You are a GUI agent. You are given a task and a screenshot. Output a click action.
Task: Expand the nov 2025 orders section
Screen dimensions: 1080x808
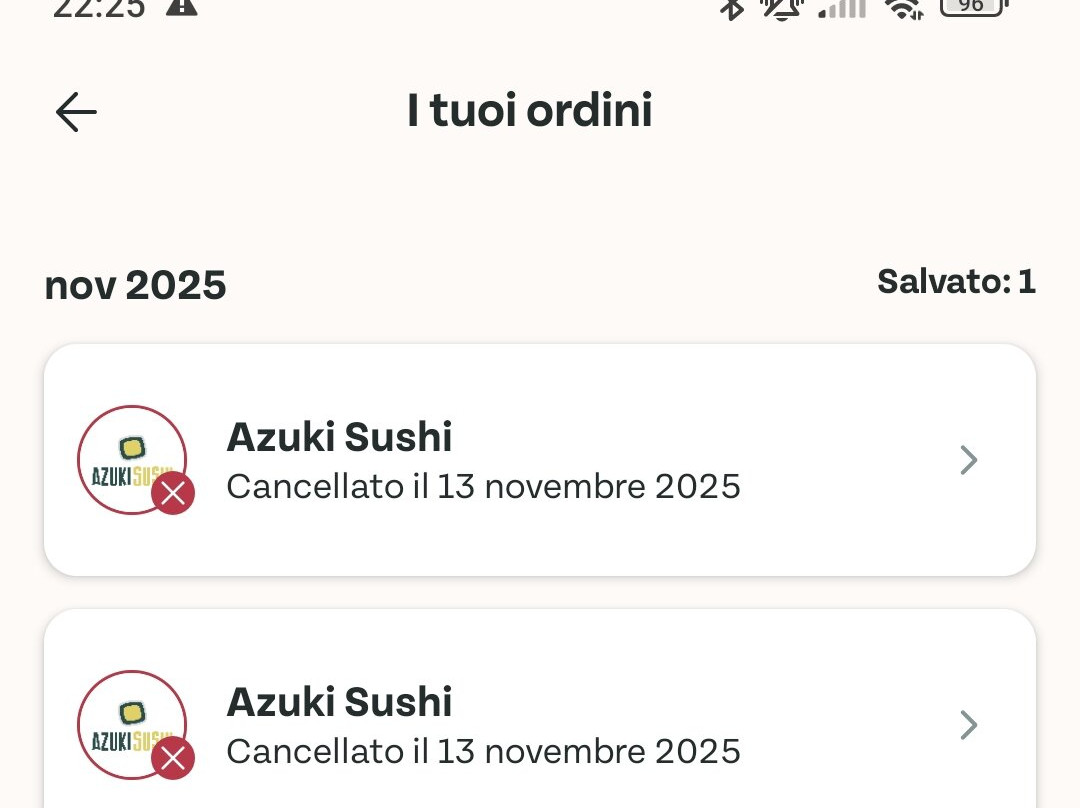[x=135, y=285]
